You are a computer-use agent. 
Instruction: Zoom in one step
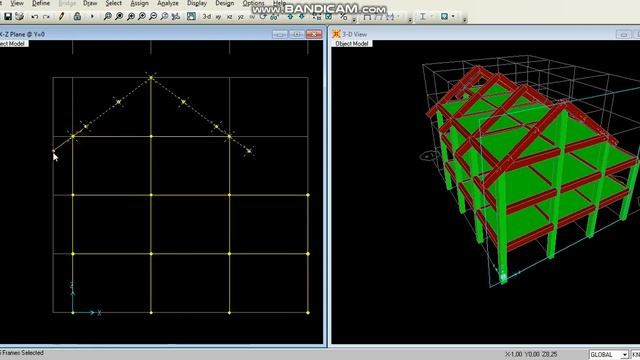pyautogui.click(x=142, y=16)
